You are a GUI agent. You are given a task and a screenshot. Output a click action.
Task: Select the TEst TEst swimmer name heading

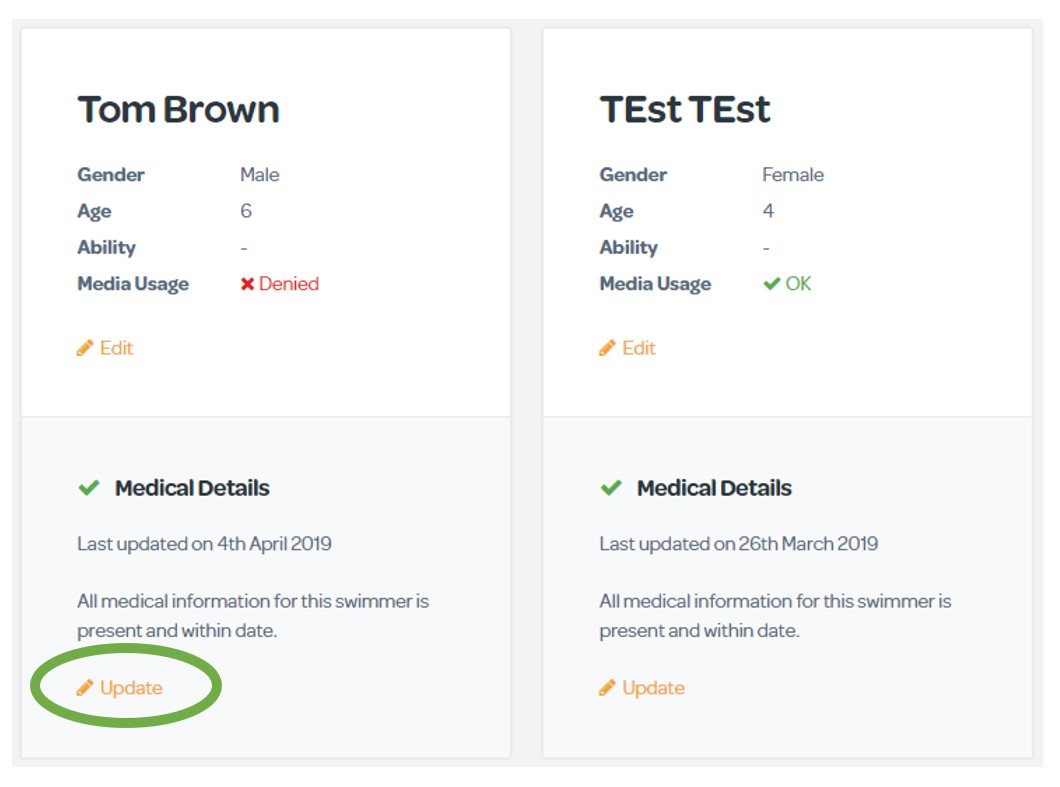click(x=685, y=109)
